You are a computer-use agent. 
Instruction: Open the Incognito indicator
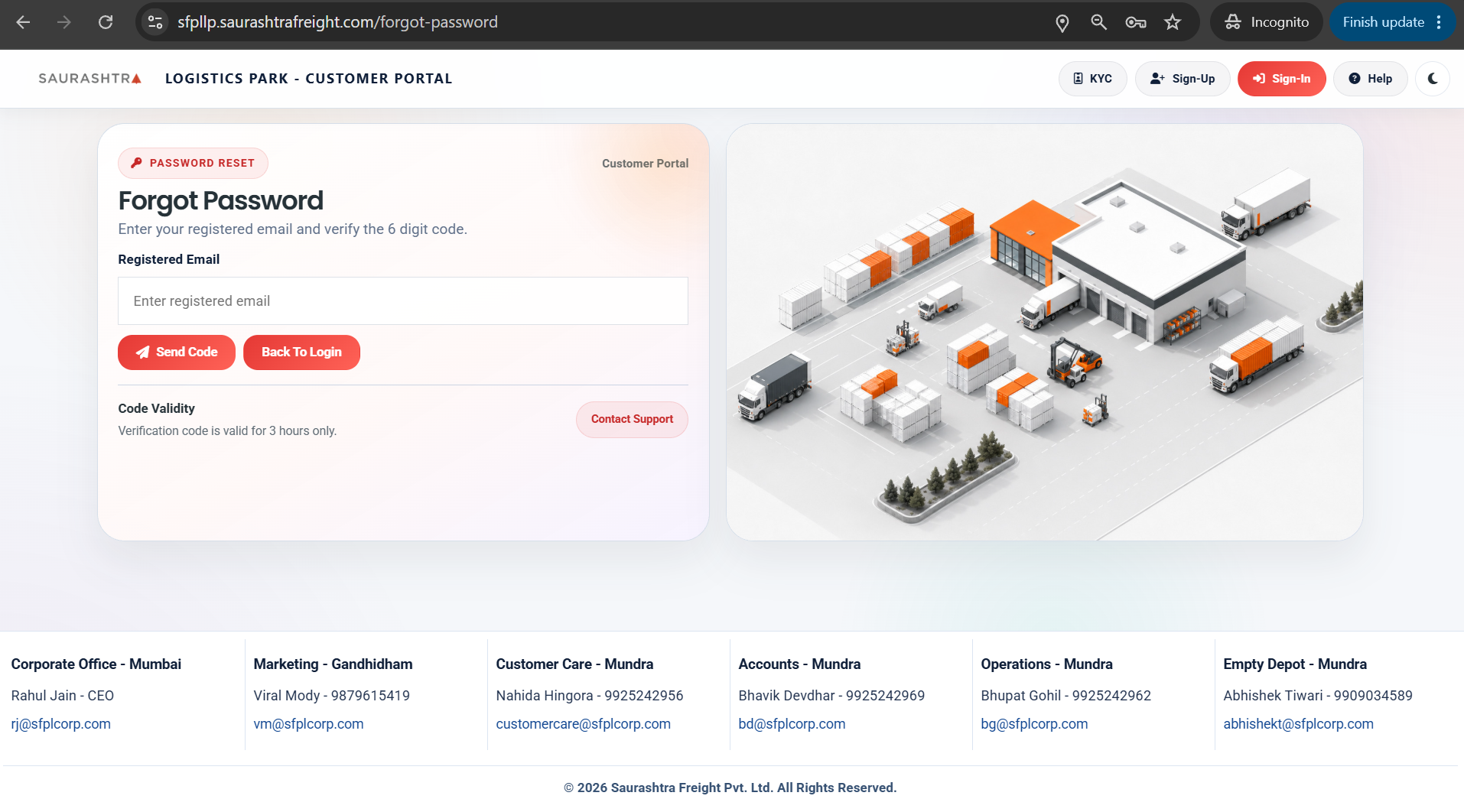pos(1267,22)
